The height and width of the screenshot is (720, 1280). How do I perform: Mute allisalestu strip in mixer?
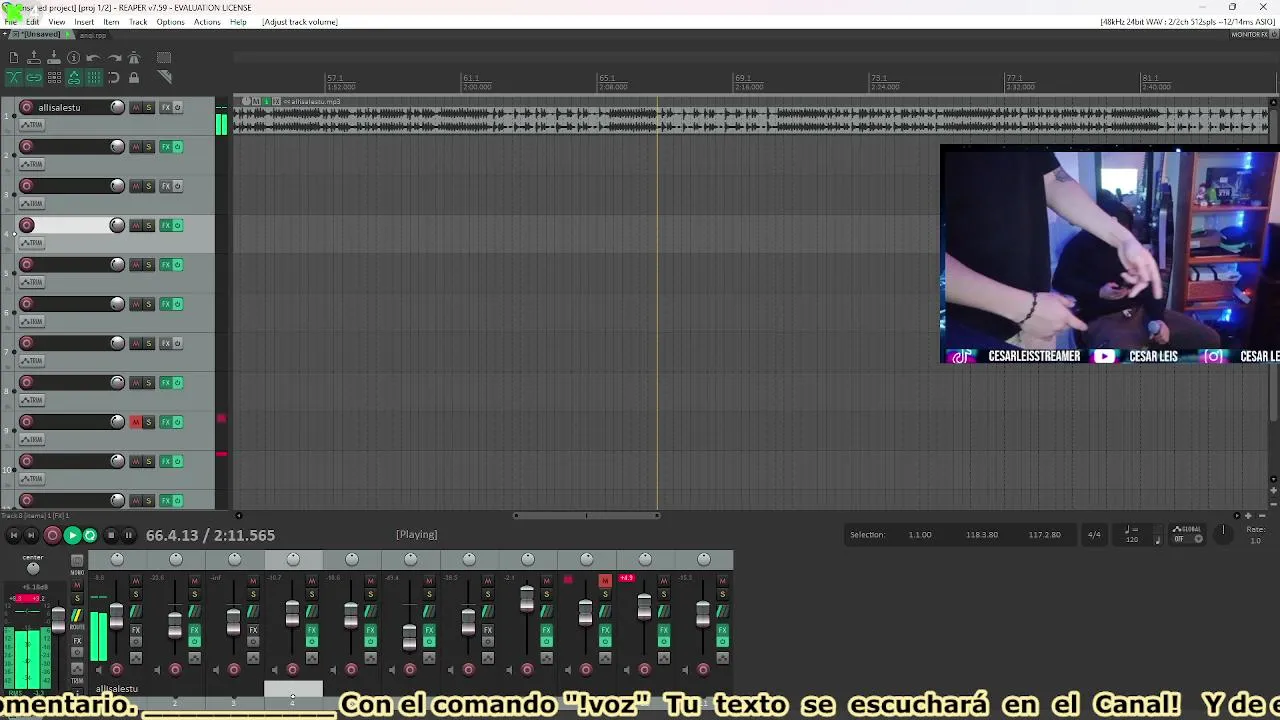[x=136, y=581]
